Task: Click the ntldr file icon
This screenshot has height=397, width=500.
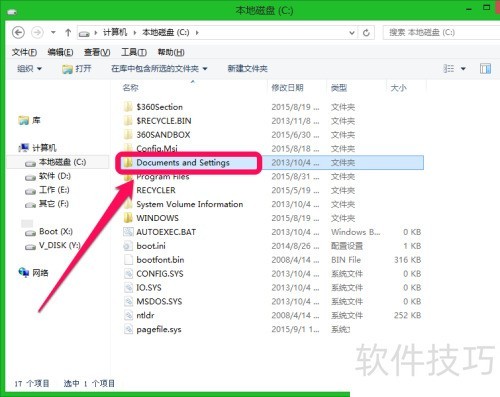Action: coord(128,315)
